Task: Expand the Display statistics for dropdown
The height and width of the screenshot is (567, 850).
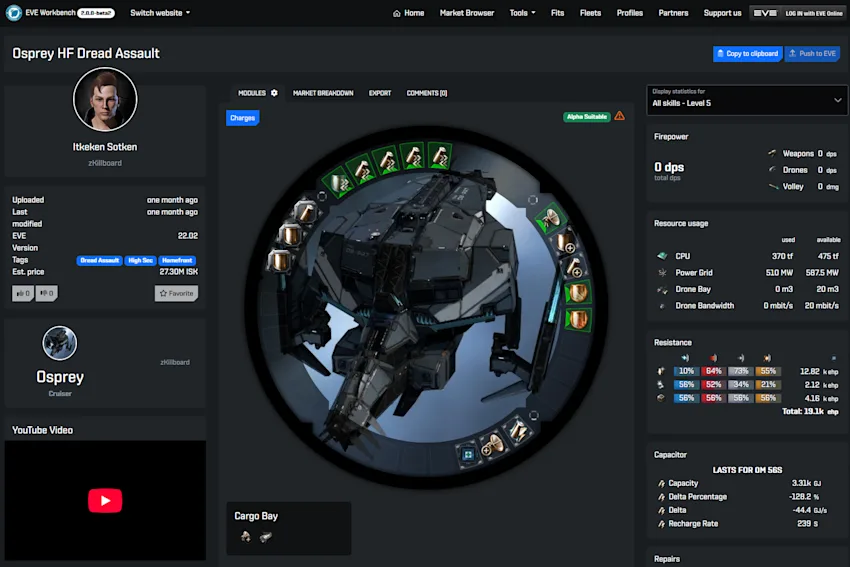Action: [x=746, y=100]
